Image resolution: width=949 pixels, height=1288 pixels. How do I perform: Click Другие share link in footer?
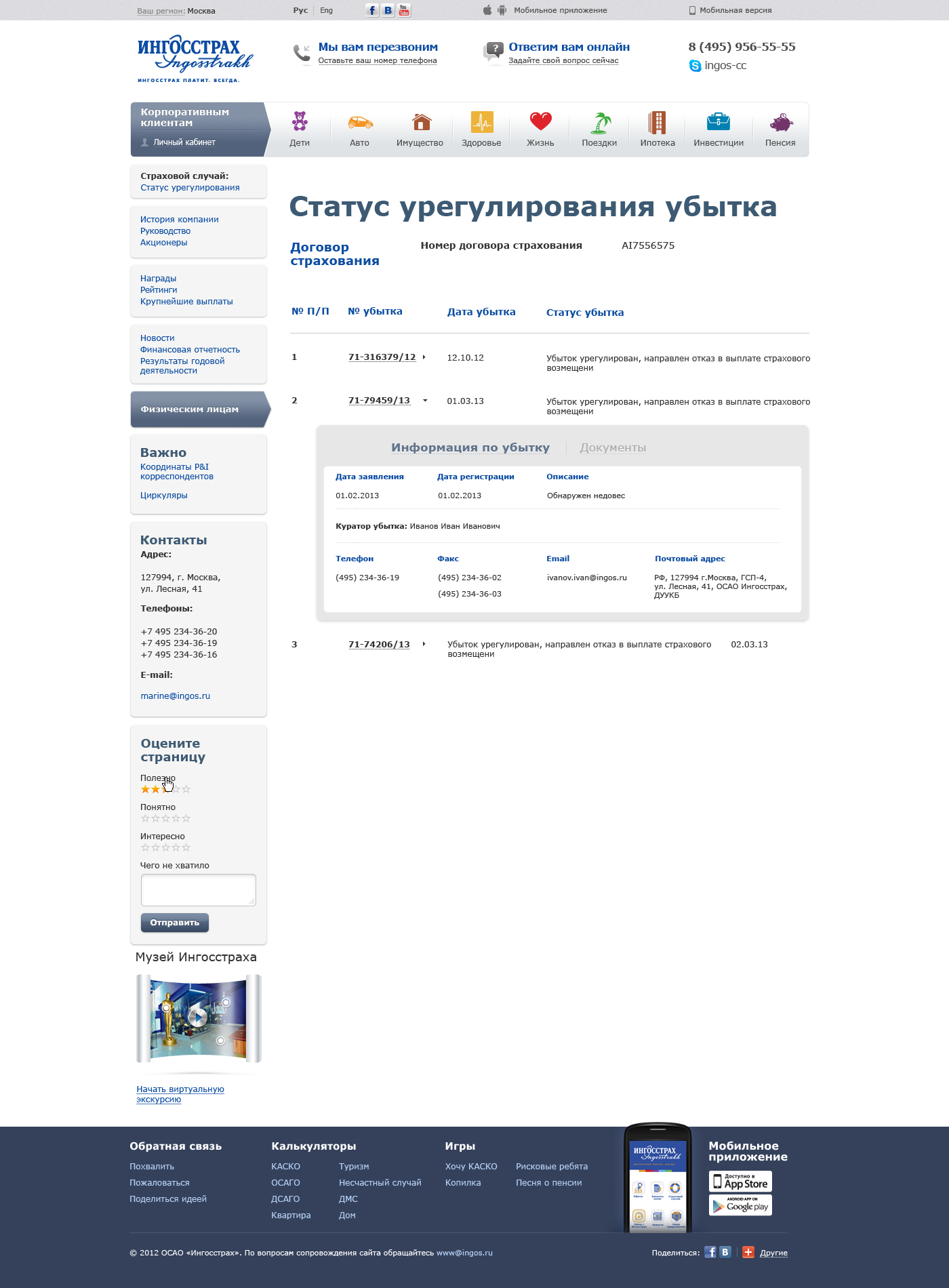click(773, 1253)
